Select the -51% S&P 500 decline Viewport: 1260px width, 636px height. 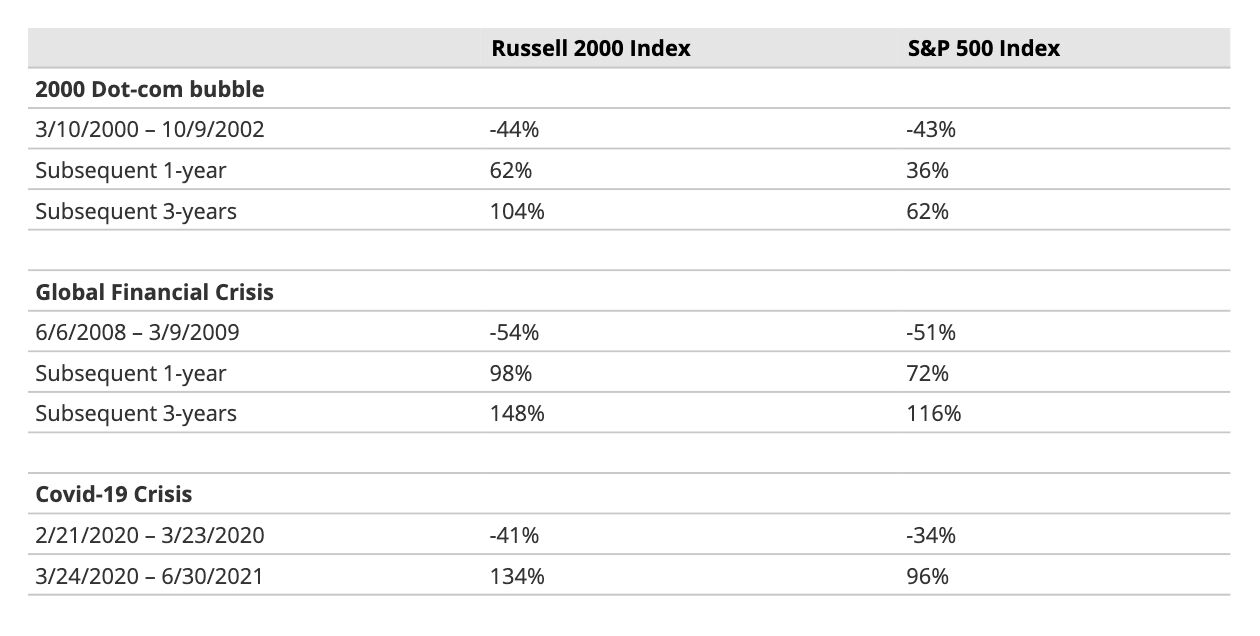[930, 332]
